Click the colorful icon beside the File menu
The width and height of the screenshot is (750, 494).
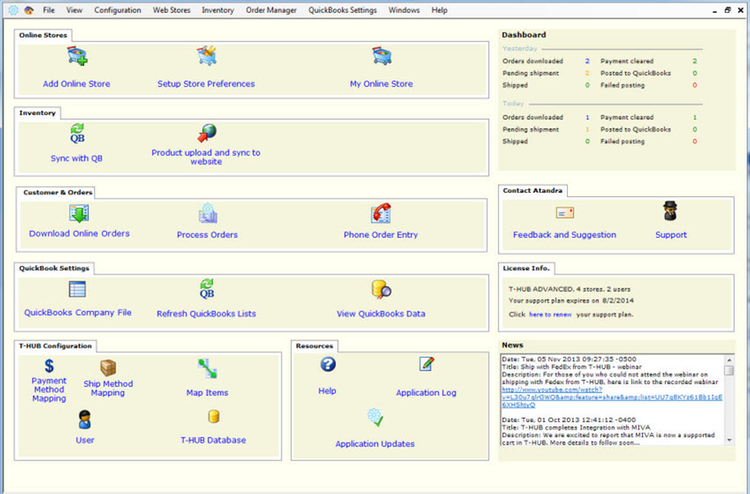(x=29, y=10)
